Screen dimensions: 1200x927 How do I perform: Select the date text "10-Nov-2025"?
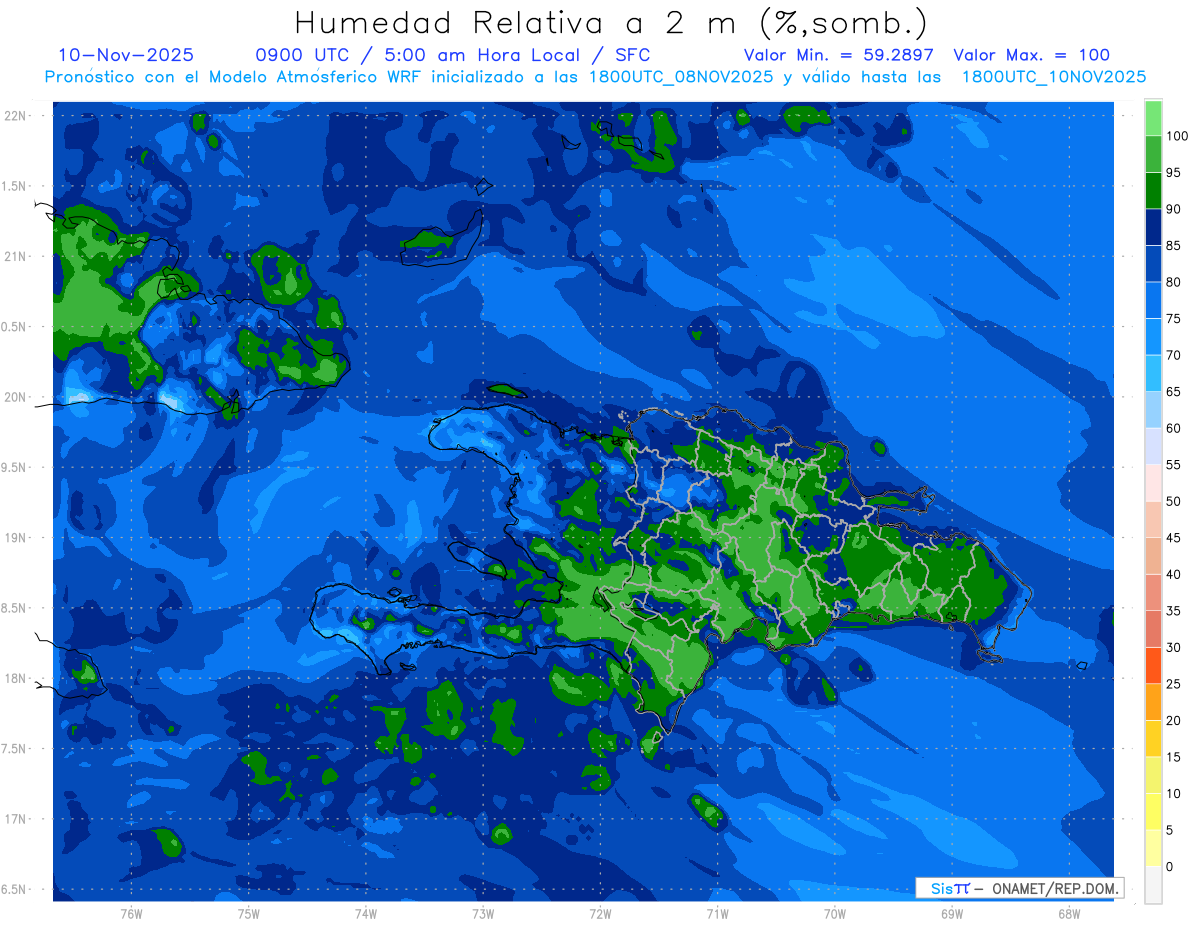126,55
